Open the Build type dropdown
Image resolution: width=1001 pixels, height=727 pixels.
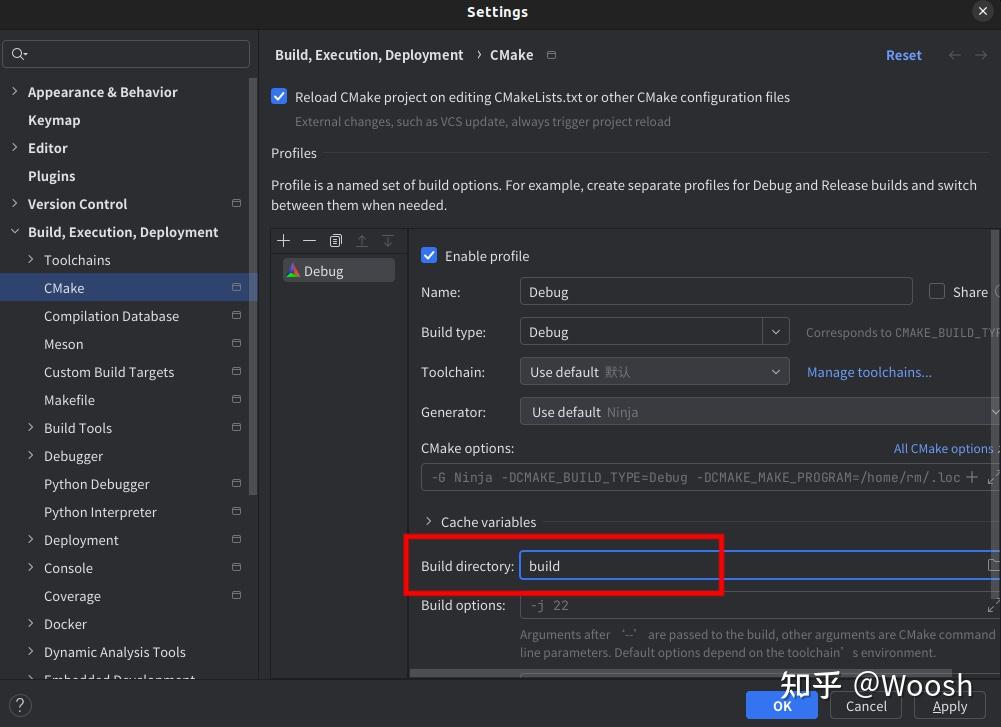tap(776, 332)
